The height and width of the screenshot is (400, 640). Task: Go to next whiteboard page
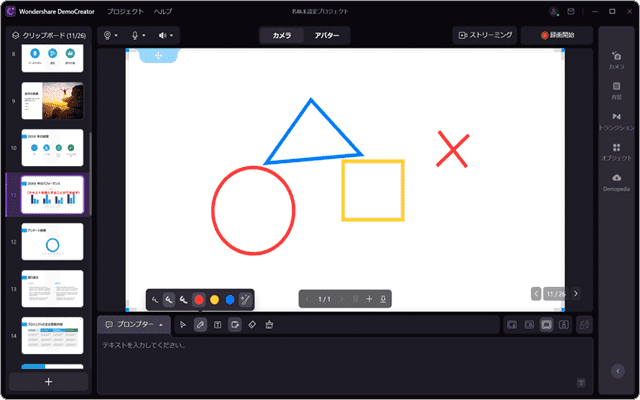342,299
